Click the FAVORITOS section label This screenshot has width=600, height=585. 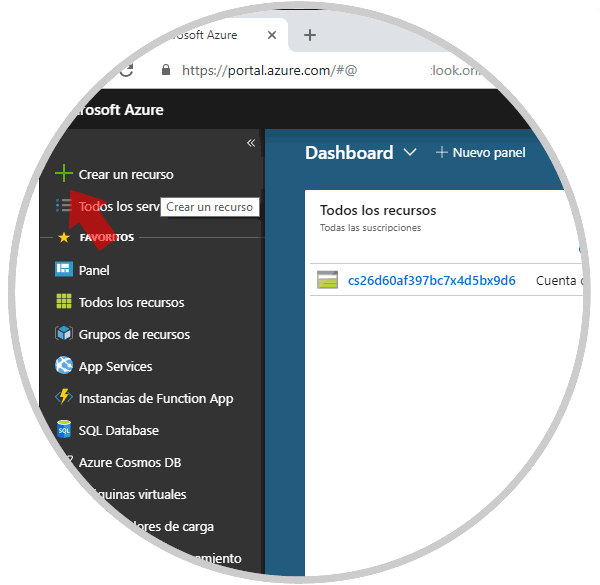107,238
